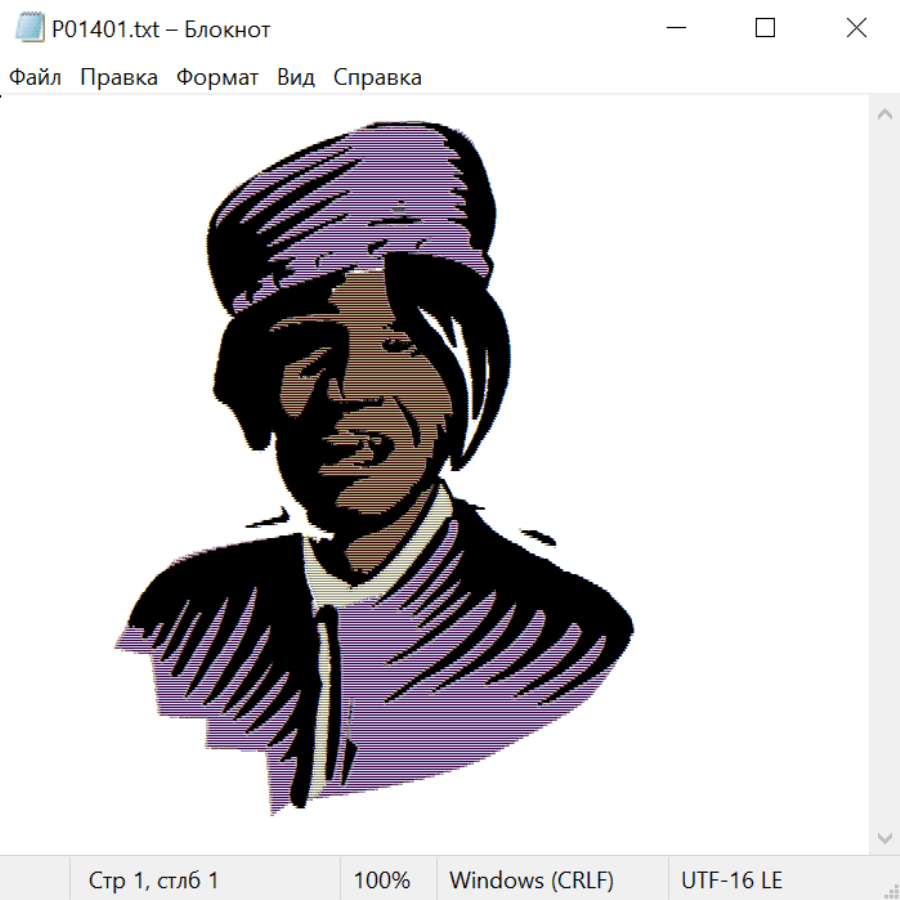Minimize the Notepad window
This screenshot has height=900, width=900.
(x=675, y=29)
